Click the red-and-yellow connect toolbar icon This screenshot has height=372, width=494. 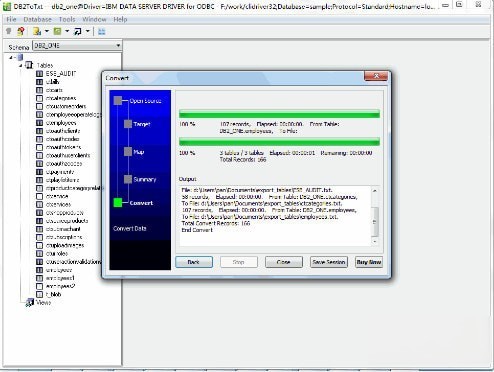coord(21,31)
